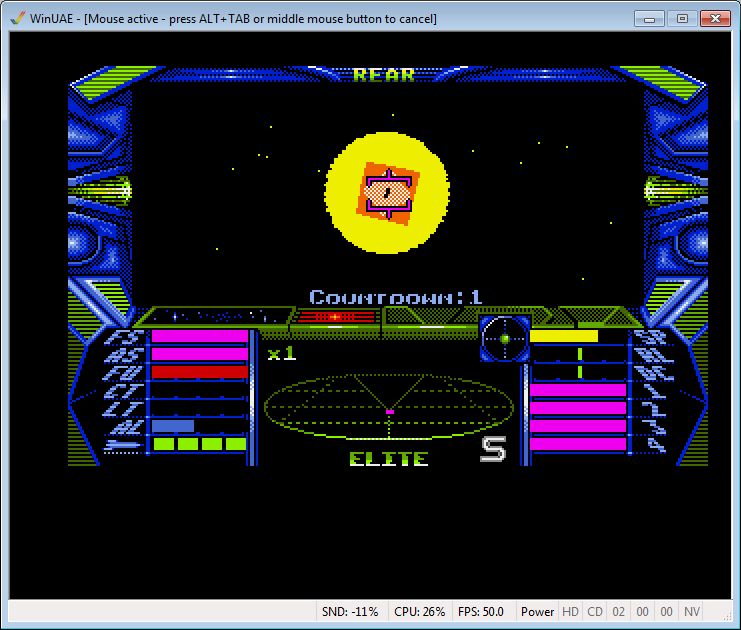Click the large S station indicator
741x630 pixels.
pos(493,449)
